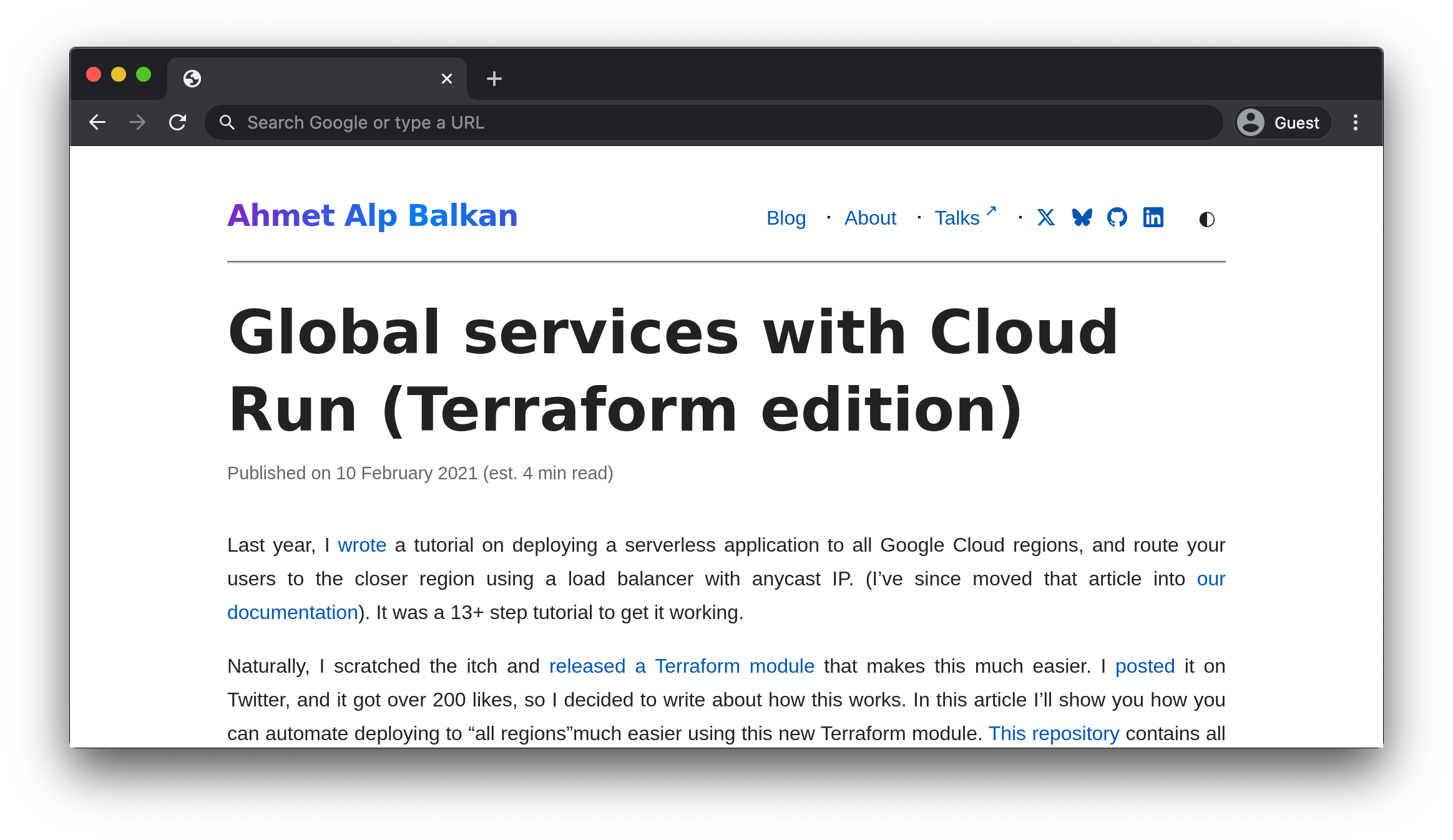Click the search magnifier icon in address bar
This screenshot has width=1453, height=840.
tap(227, 122)
